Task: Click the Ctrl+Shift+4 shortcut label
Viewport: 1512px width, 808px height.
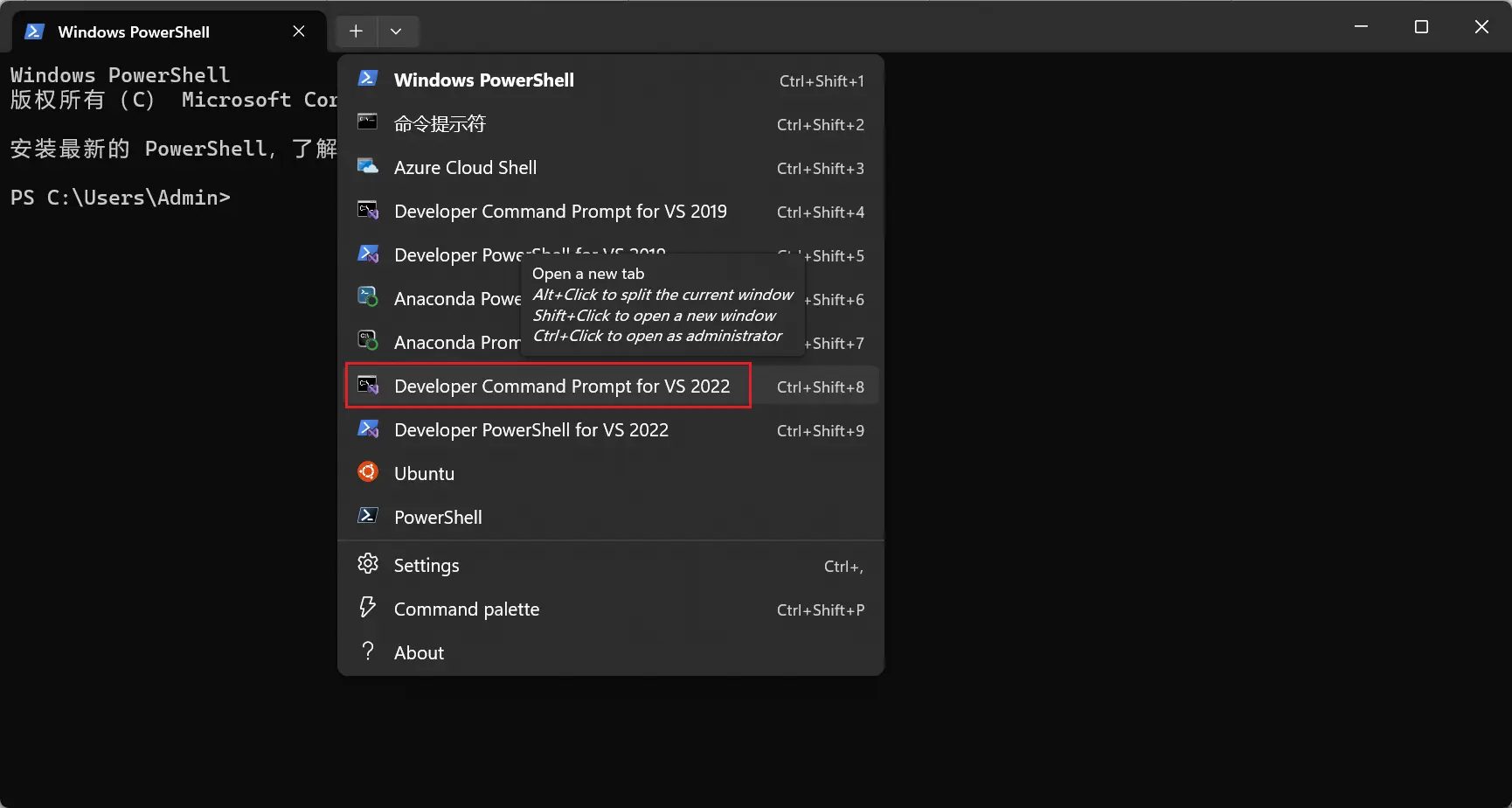Action: [820, 212]
